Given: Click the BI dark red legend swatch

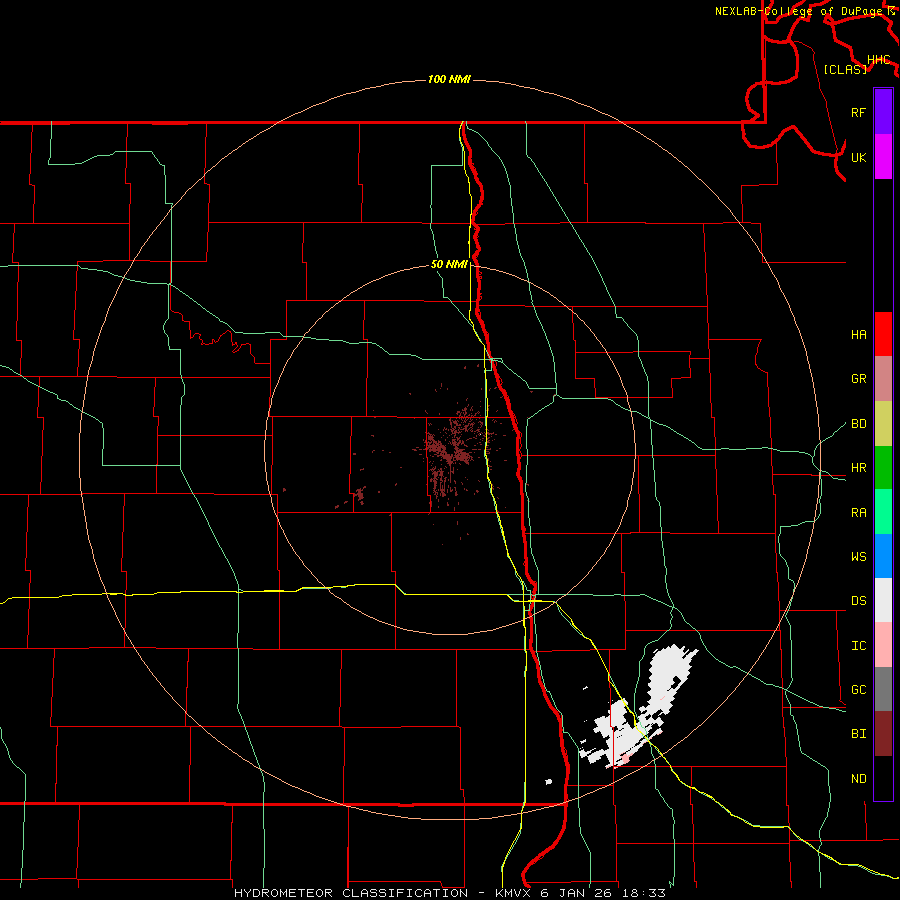Looking at the screenshot, I should (883, 734).
